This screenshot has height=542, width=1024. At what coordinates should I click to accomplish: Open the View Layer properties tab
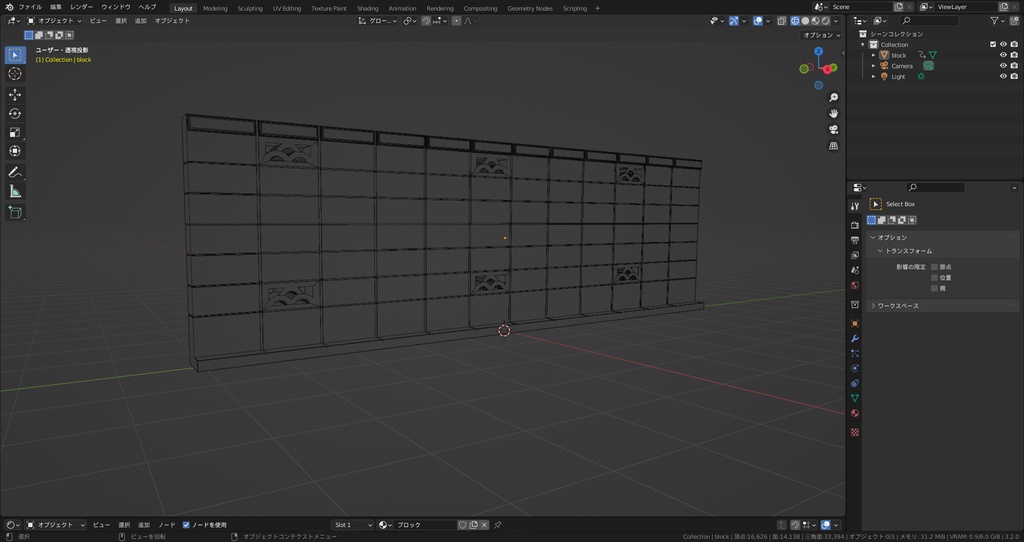click(x=855, y=255)
